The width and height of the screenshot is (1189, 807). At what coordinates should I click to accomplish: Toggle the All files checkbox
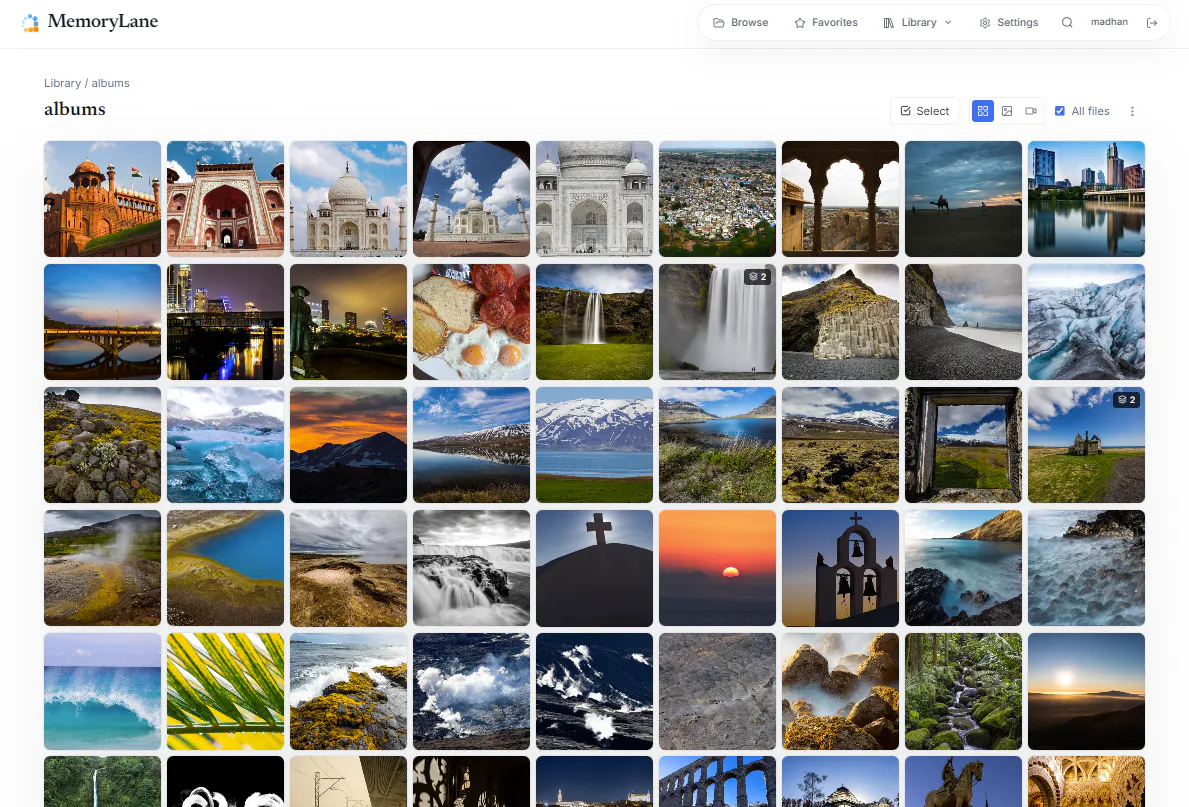click(x=1060, y=111)
